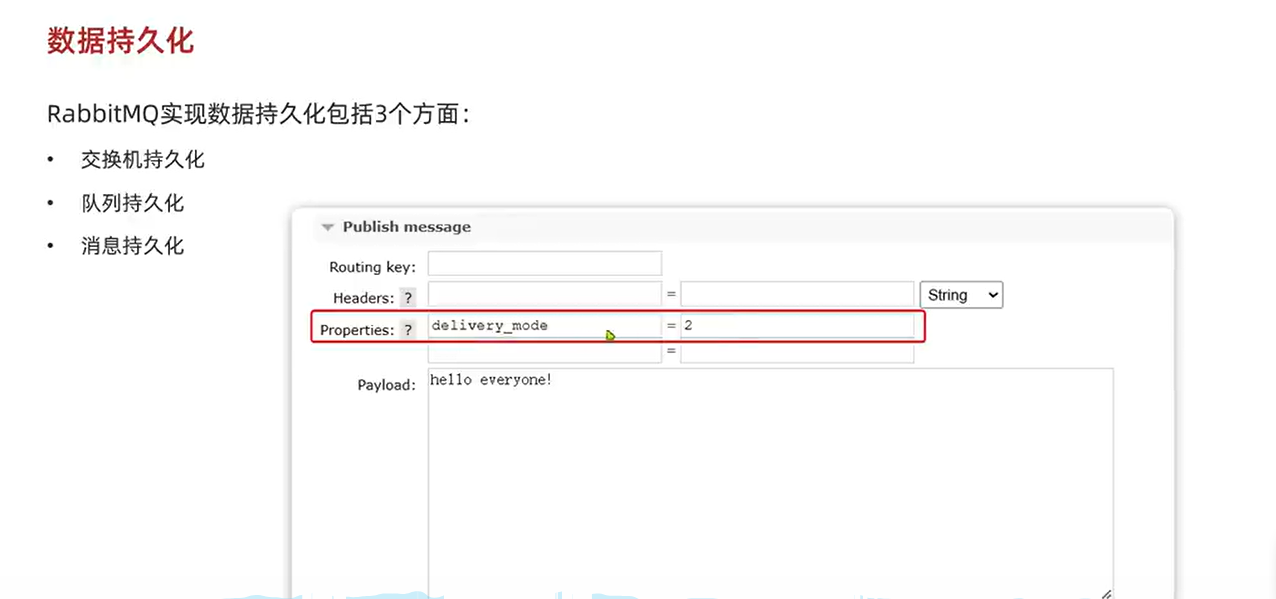Click the Properties label
The image size is (1276, 599).
(x=357, y=330)
